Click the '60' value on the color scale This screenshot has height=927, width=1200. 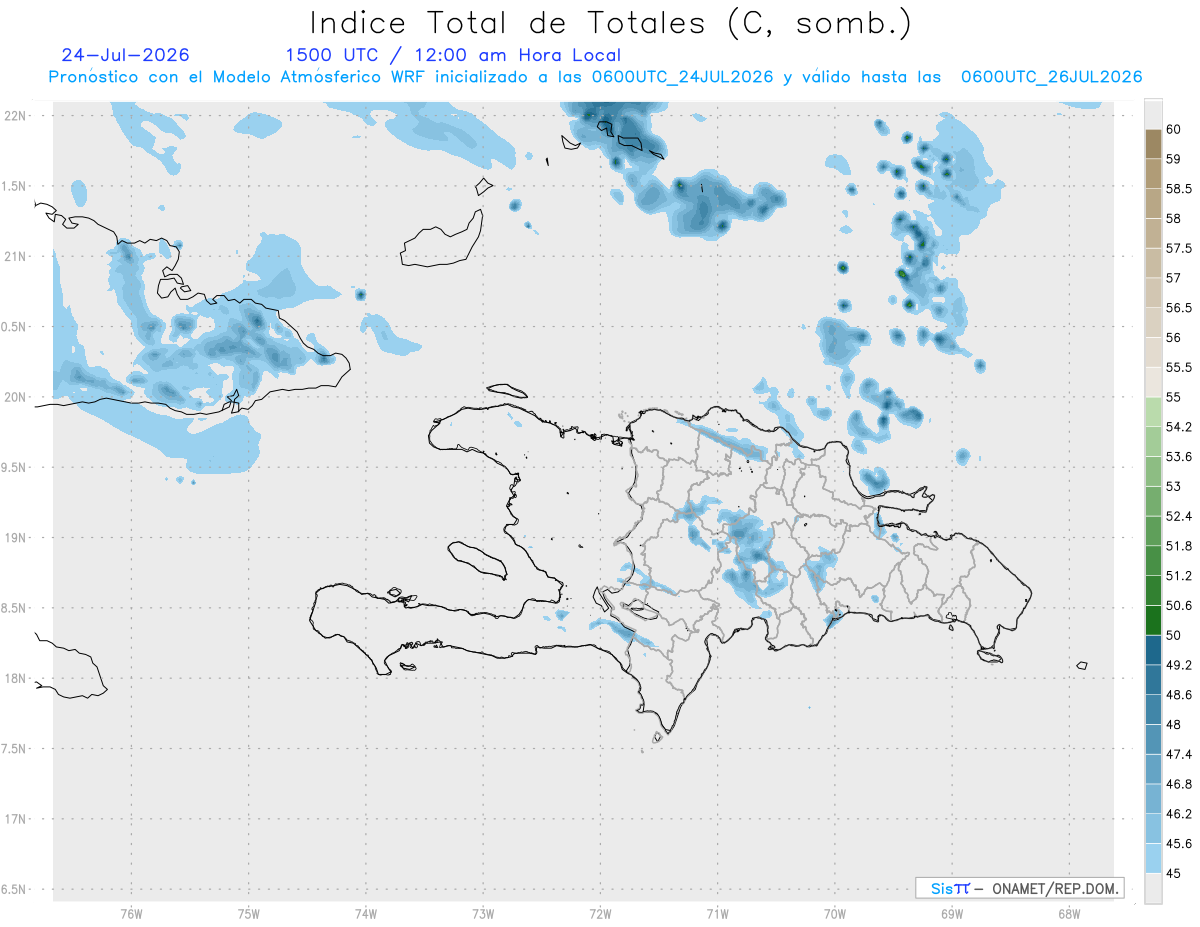(1174, 129)
